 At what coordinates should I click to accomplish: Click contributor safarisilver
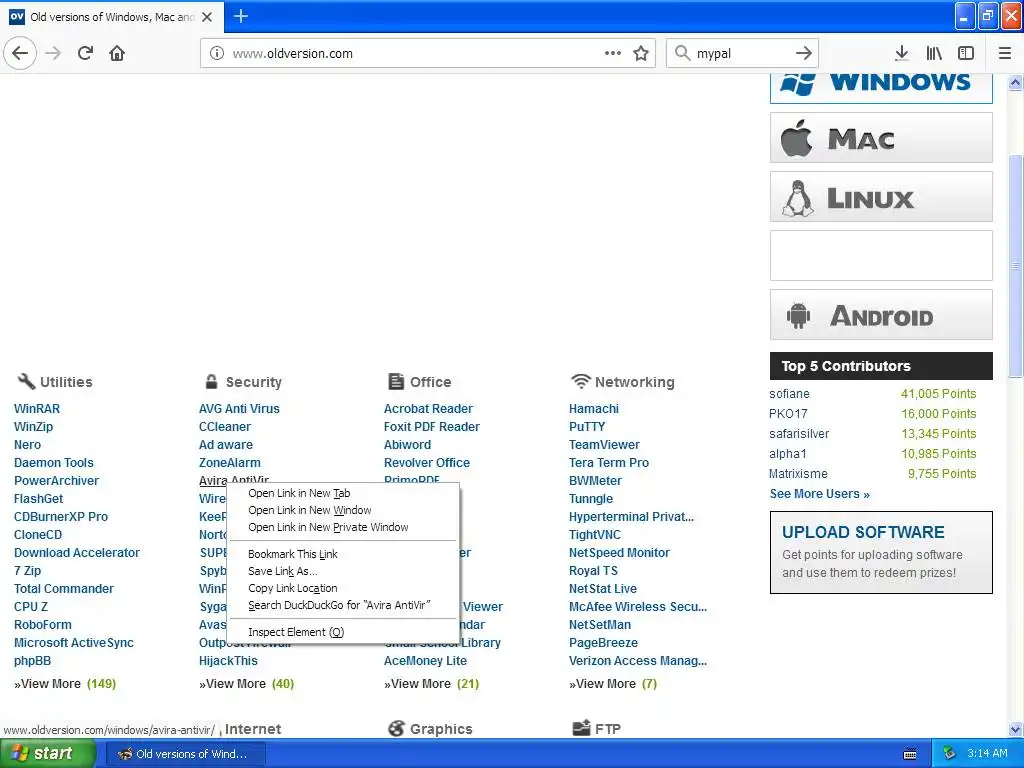point(799,434)
